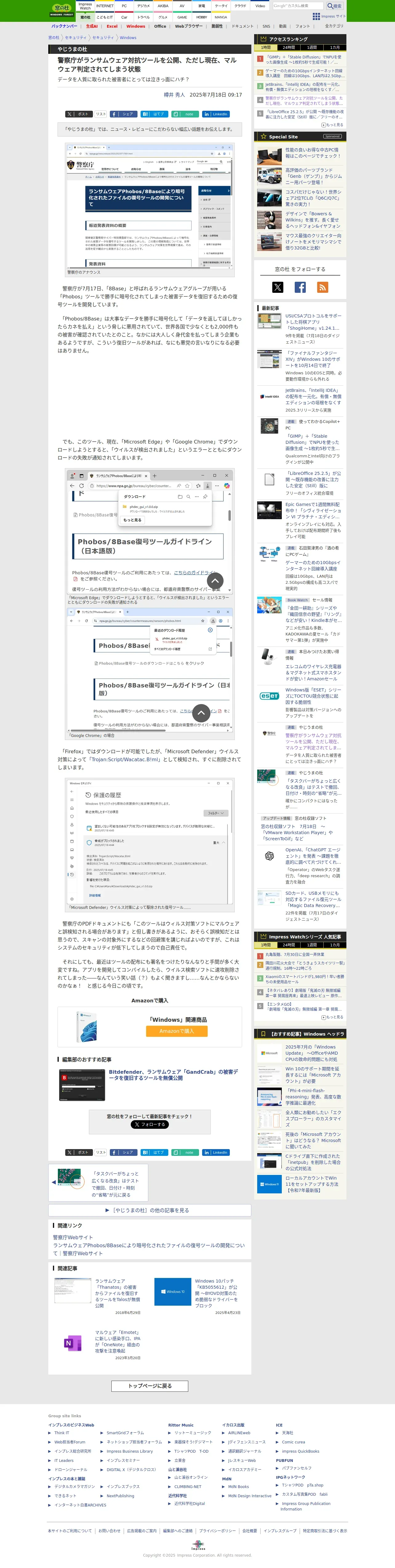Expand やじうまの杜 の他の記事を見る

[x=150, y=1210]
